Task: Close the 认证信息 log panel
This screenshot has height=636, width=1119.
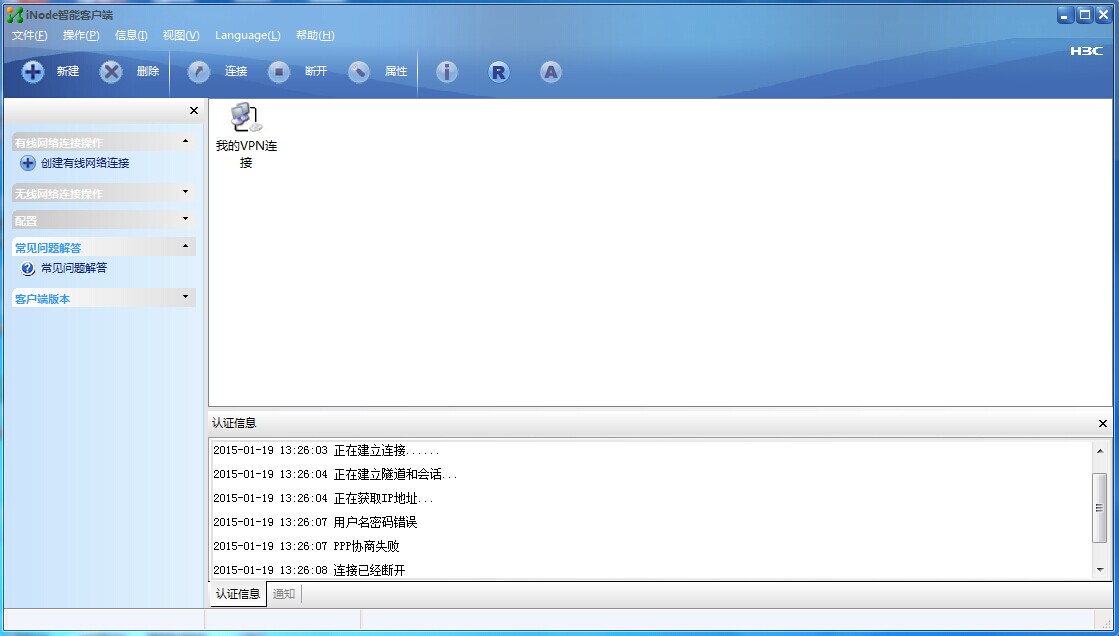Action: pyautogui.click(x=1103, y=424)
